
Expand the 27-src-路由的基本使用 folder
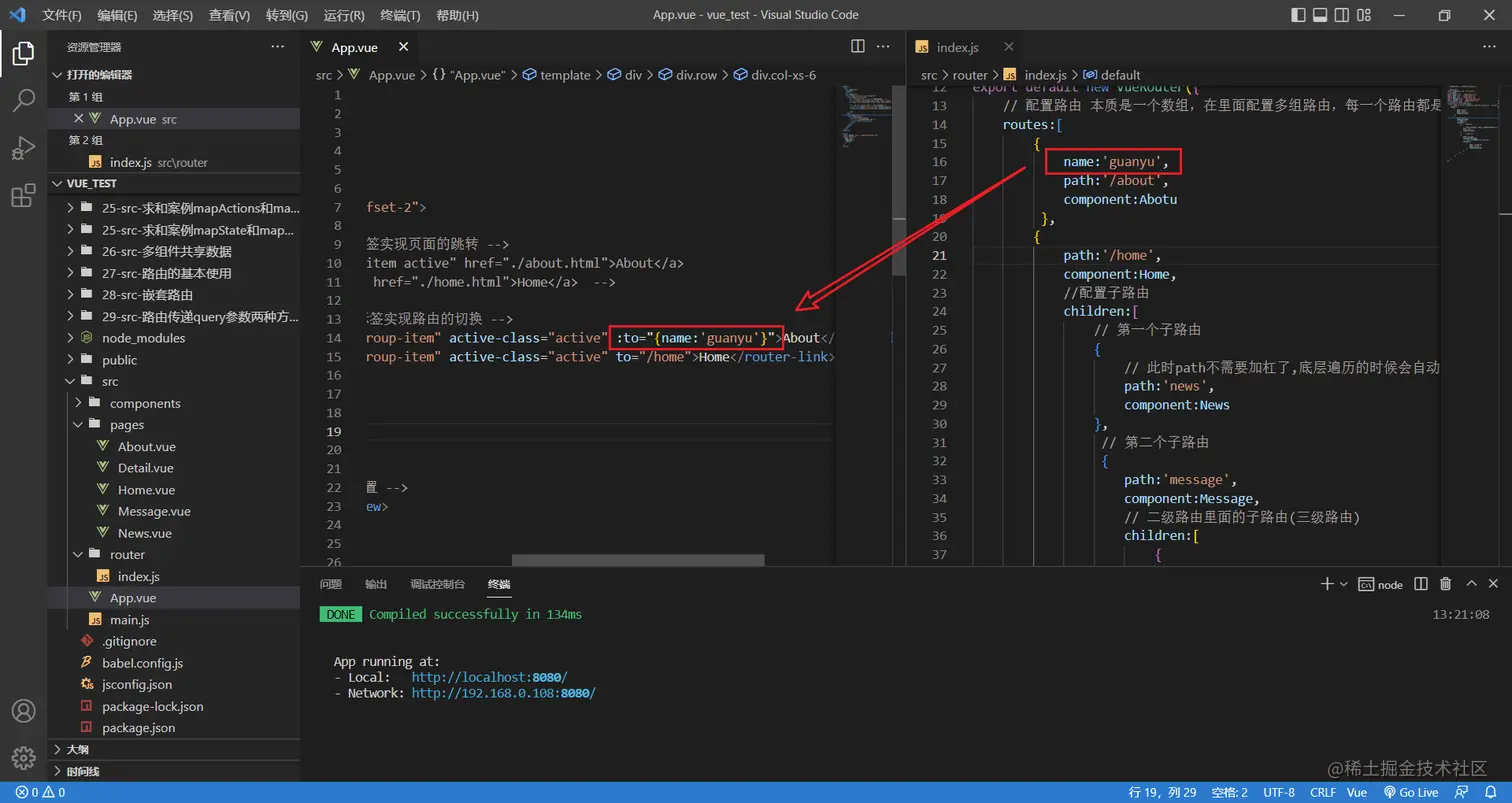click(173, 273)
